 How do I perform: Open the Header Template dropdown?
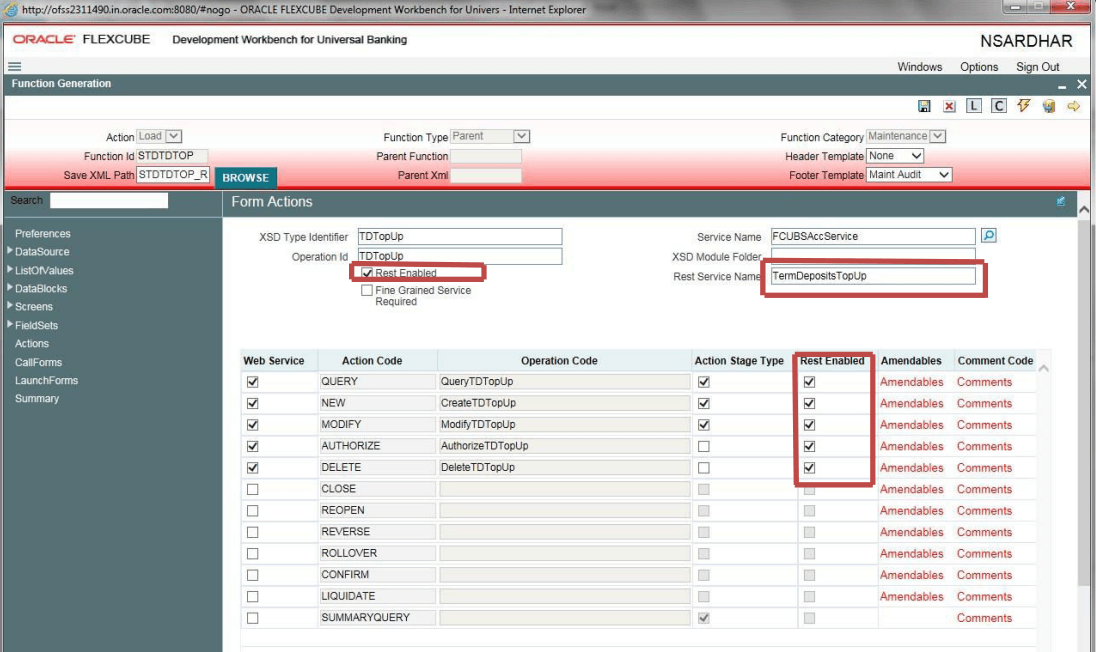tap(895, 156)
